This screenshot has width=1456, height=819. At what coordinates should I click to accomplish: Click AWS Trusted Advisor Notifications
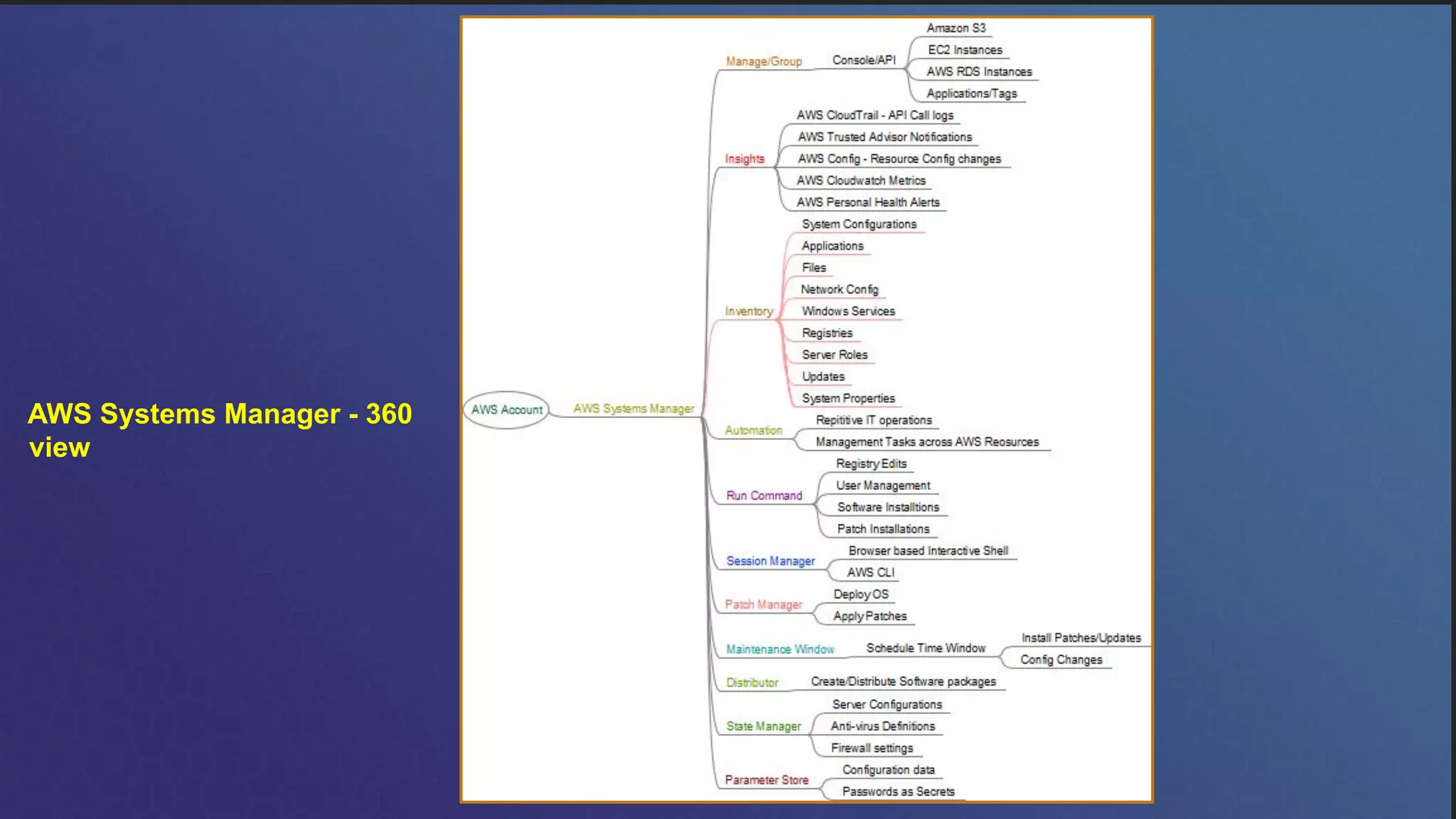pos(884,136)
